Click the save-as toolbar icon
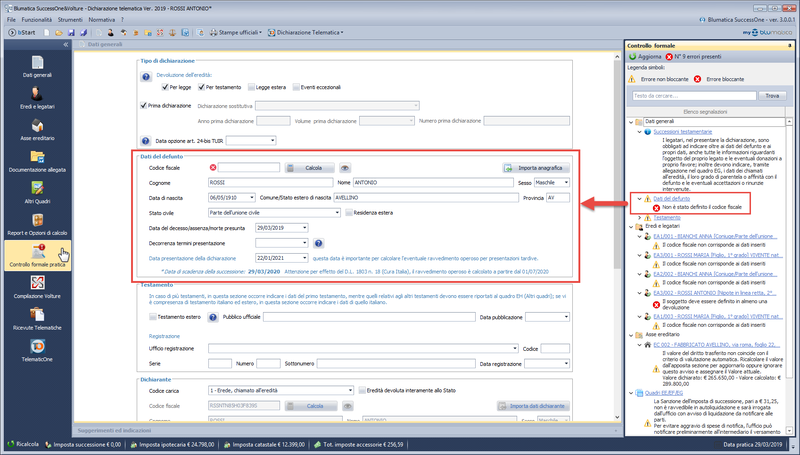800x455 pixels. click(x=83, y=32)
